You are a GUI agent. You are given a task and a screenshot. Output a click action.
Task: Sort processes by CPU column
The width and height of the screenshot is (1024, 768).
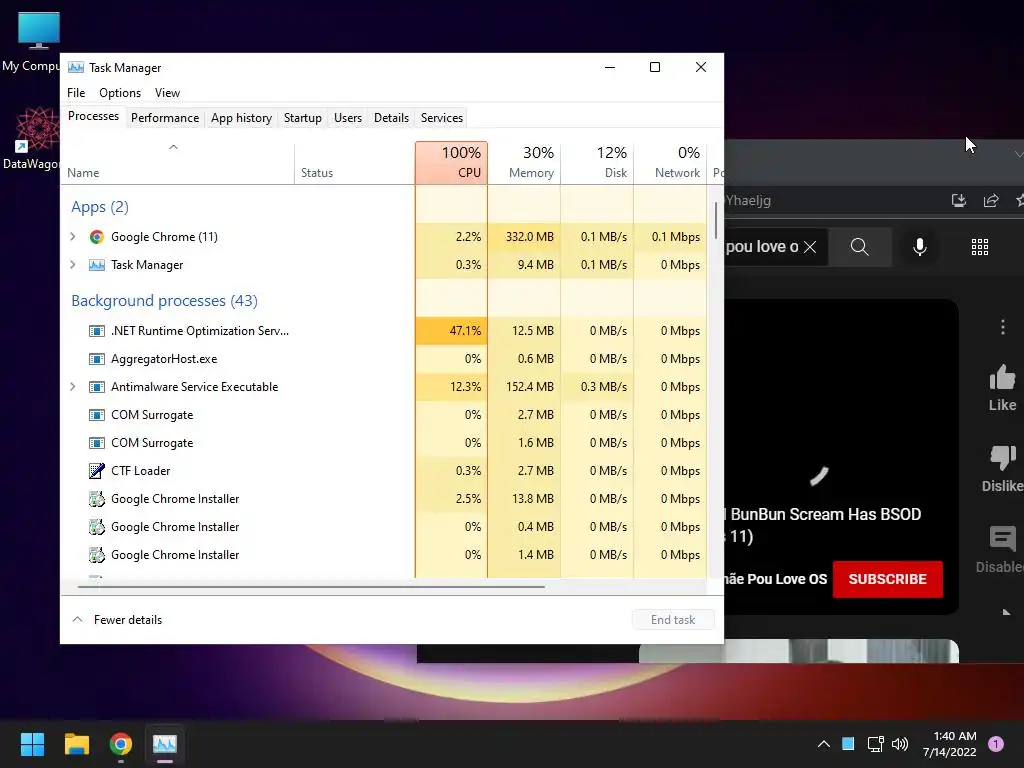click(451, 163)
